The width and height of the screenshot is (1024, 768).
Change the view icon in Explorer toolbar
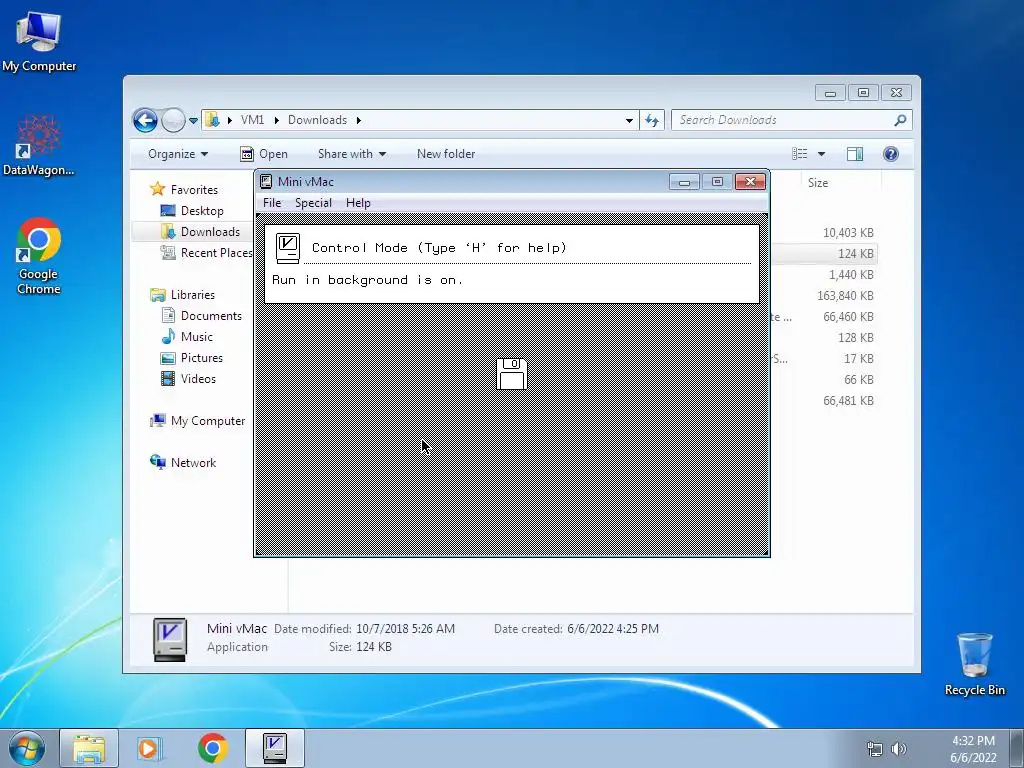(x=799, y=154)
